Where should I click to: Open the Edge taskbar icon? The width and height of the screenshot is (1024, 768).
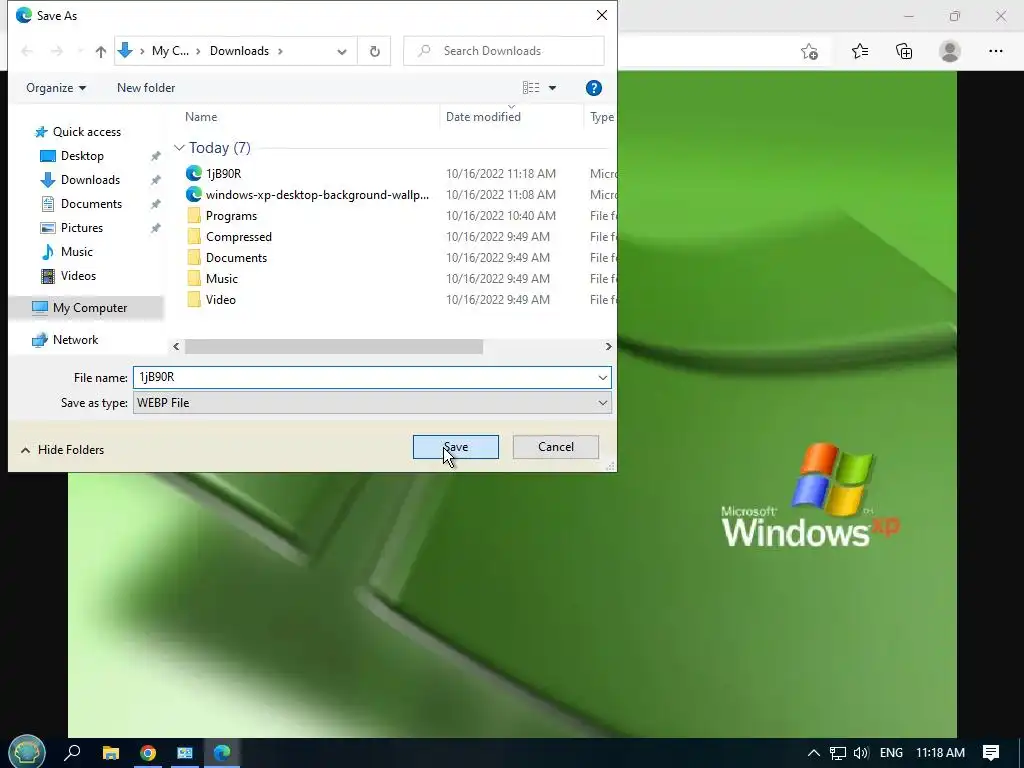pos(222,753)
